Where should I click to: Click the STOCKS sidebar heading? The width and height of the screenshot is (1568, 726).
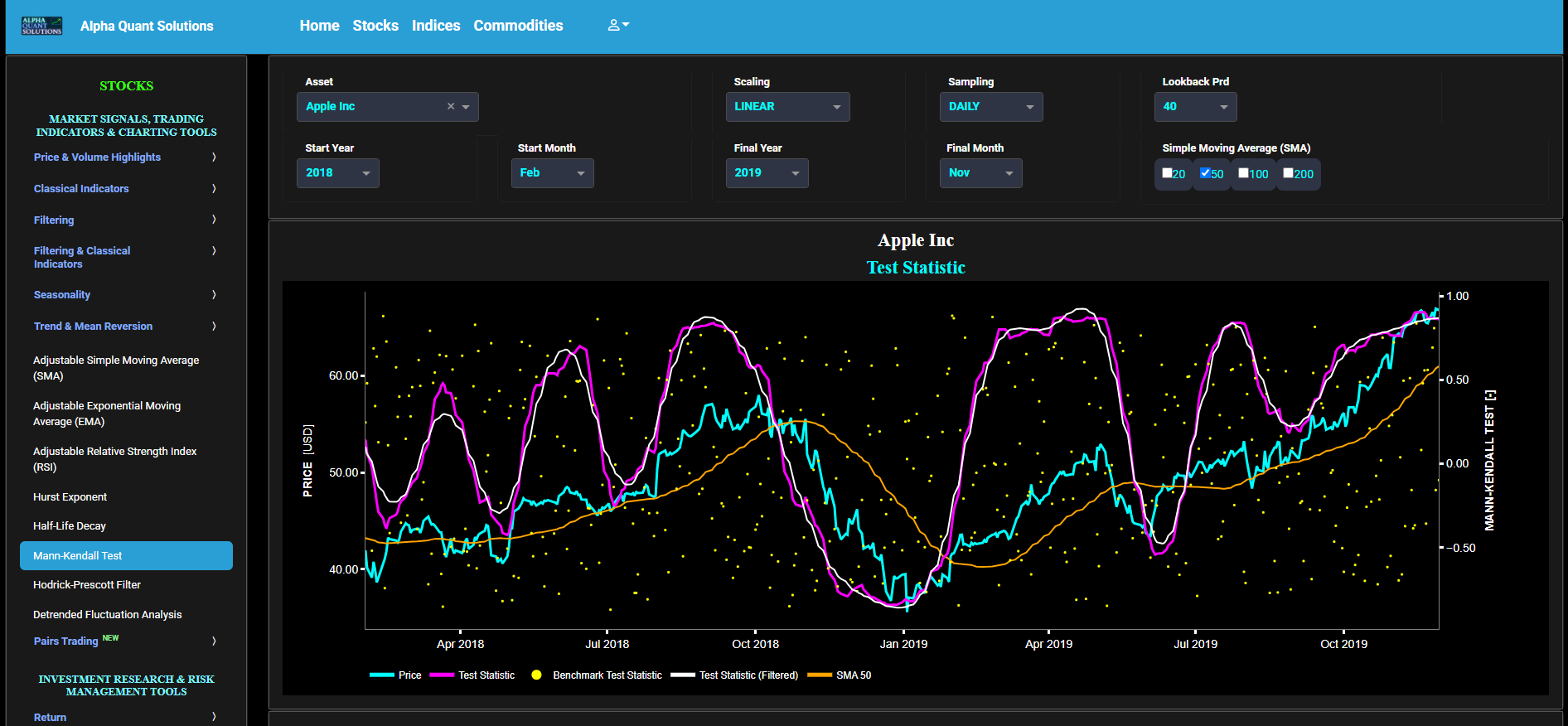click(126, 86)
